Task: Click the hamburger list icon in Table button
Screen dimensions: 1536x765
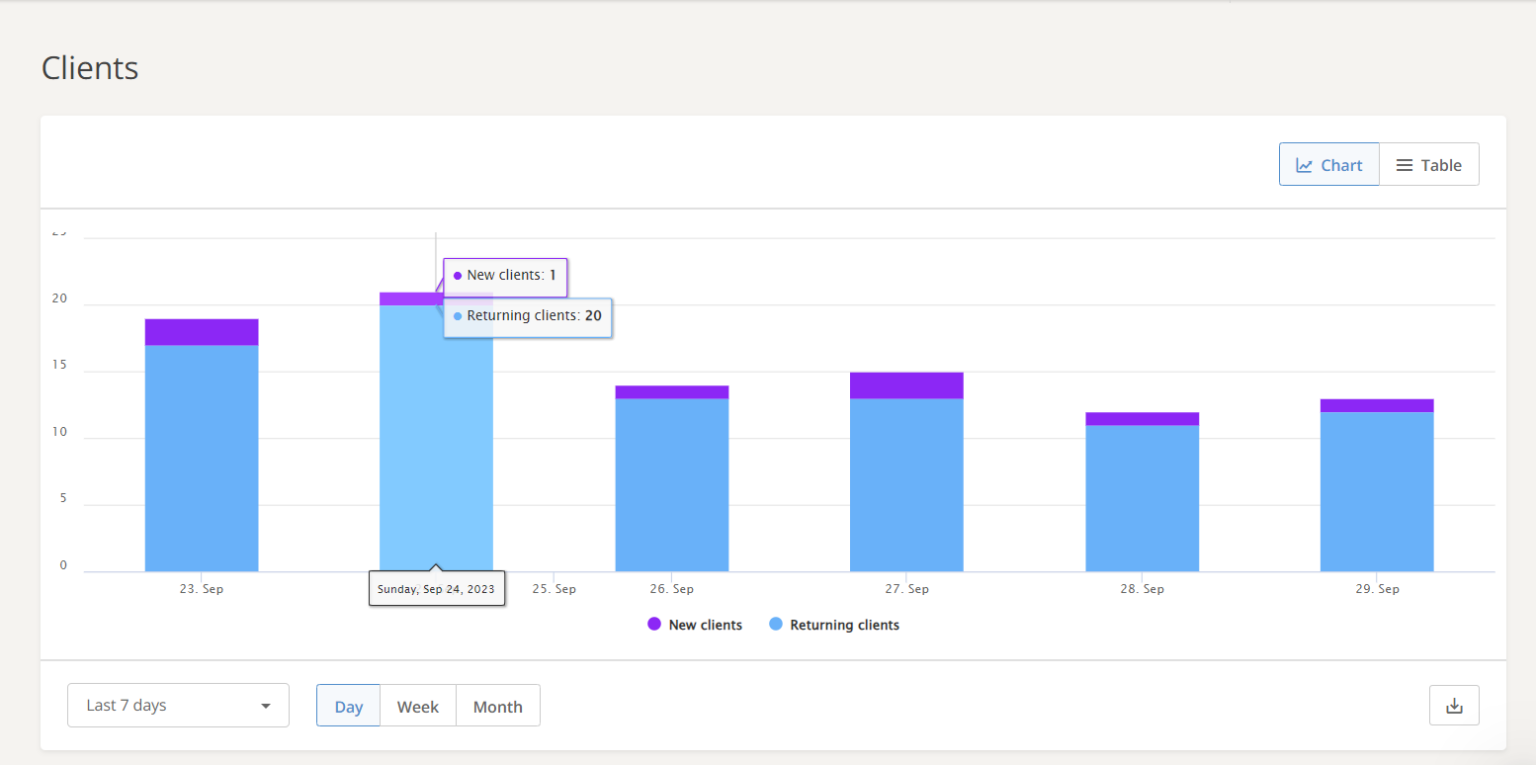Action: tap(1405, 165)
